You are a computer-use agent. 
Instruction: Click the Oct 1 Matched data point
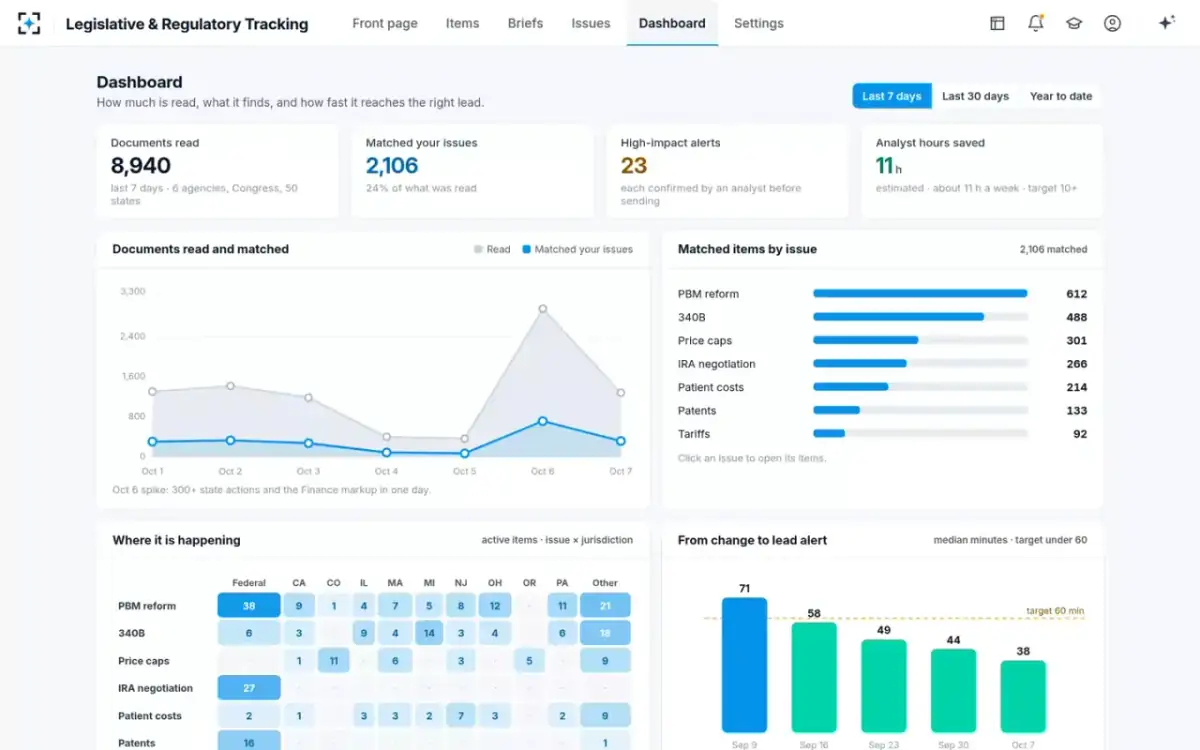(152, 441)
